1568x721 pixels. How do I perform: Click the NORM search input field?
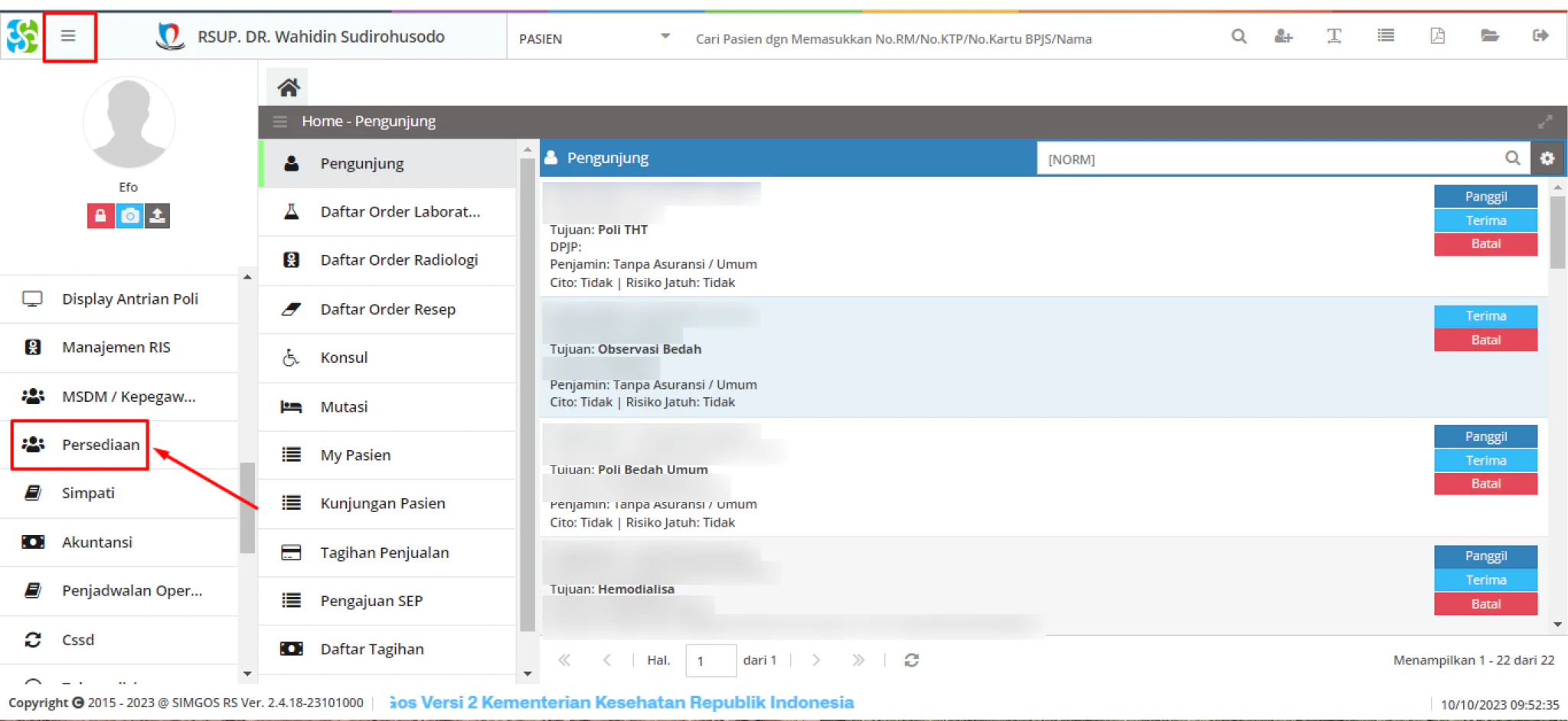point(1272,158)
